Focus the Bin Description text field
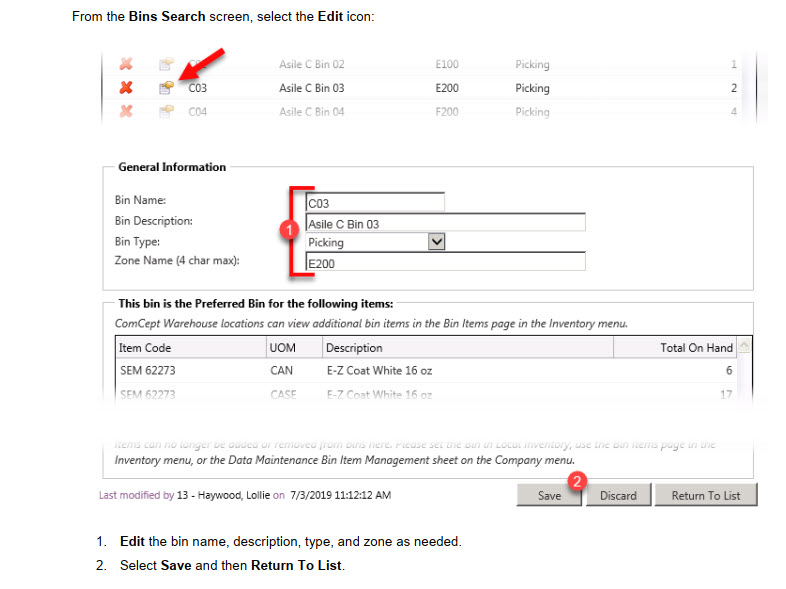Viewport: 786px width, 589px height. pyautogui.click(x=444, y=223)
